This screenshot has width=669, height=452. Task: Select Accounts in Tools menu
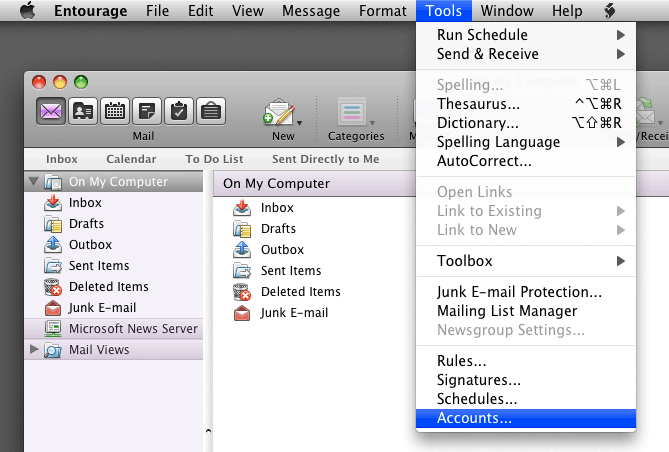[x=526, y=418]
